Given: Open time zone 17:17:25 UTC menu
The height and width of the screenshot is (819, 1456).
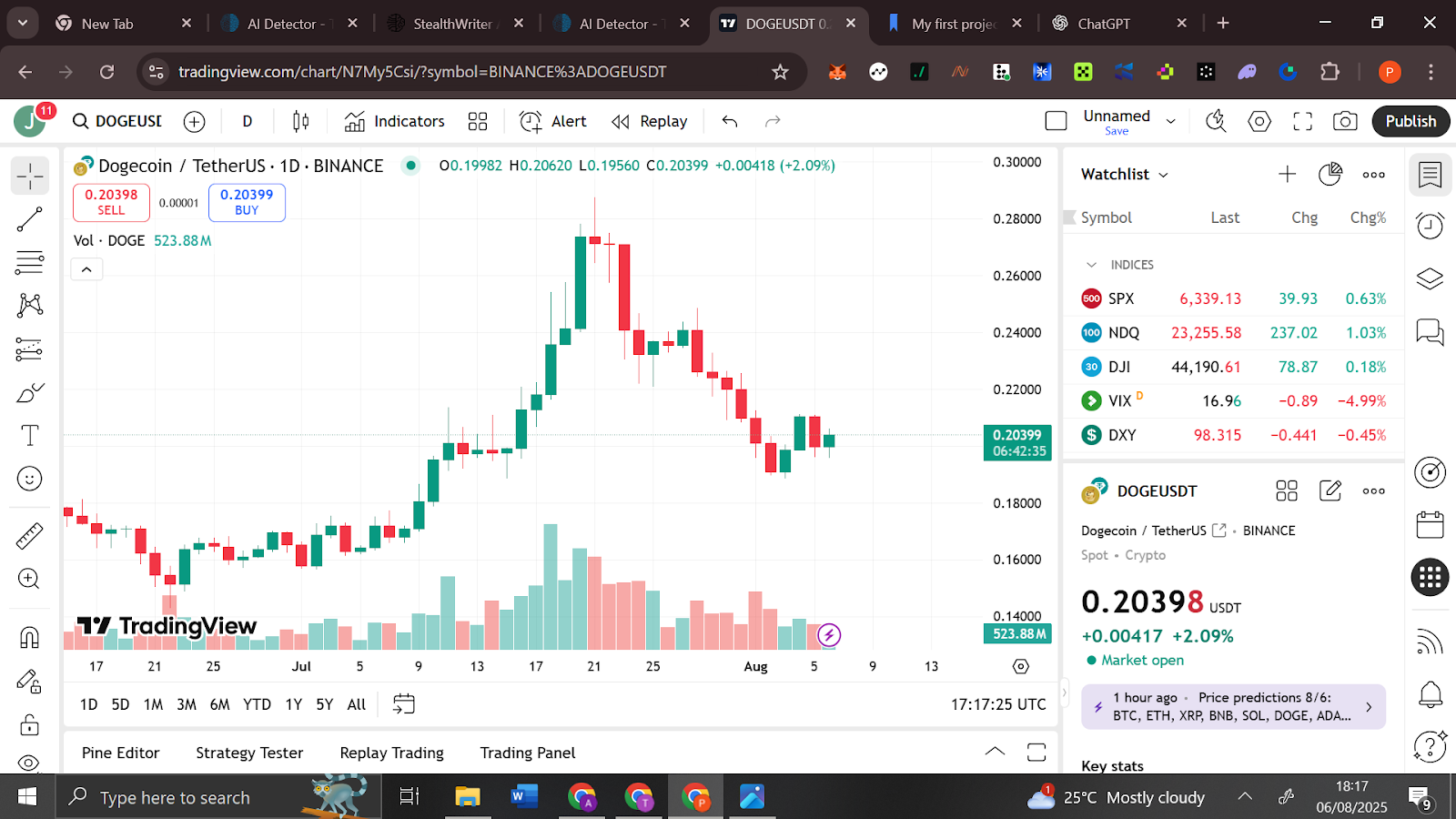Looking at the screenshot, I should (998, 704).
